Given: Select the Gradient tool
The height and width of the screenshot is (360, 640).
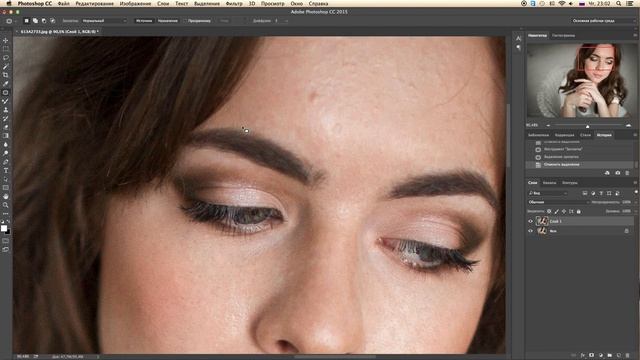Looking at the screenshot, I should point(6,136).
